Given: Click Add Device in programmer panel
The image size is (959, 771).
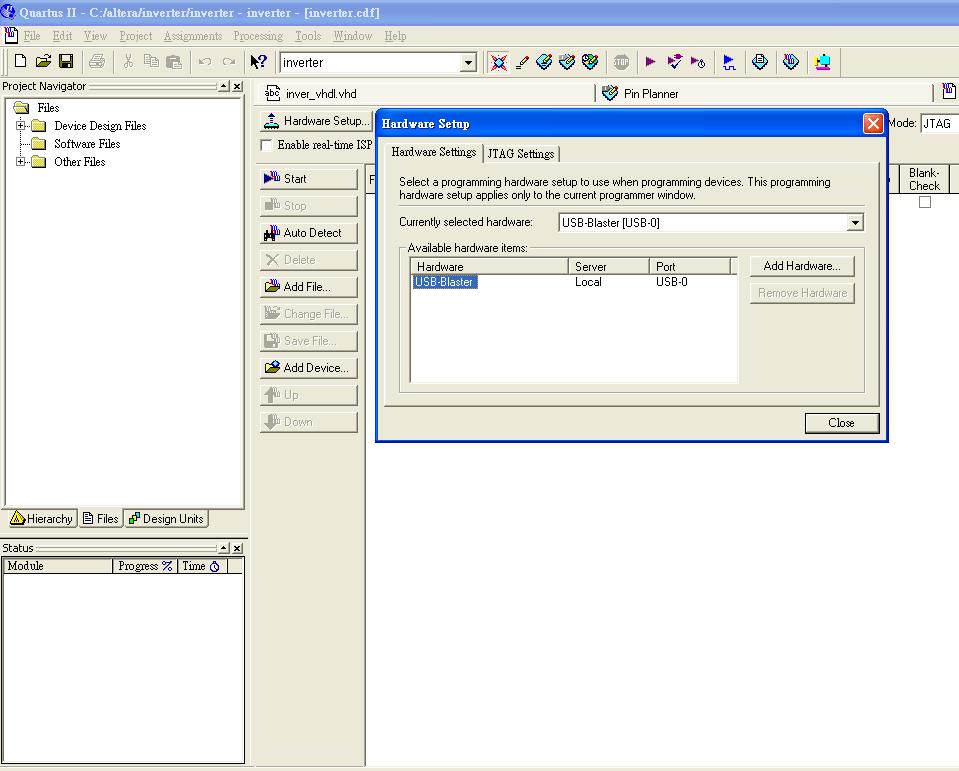Looking at the screenshot, I should point(308,368).
